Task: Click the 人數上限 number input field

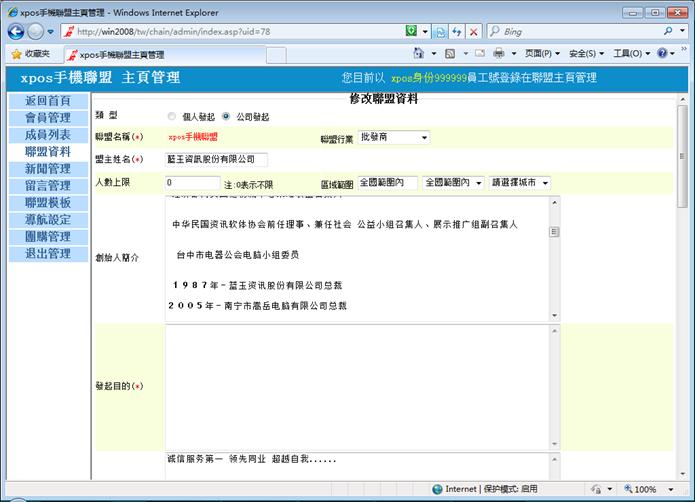Action: click(192, 183)
